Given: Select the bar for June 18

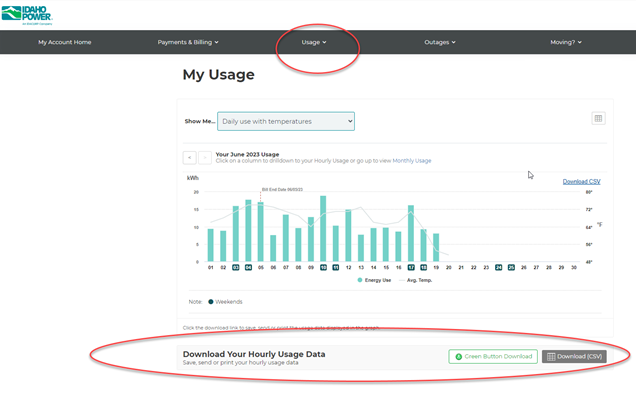Looking at the screenshot, I should click(423, 245).
